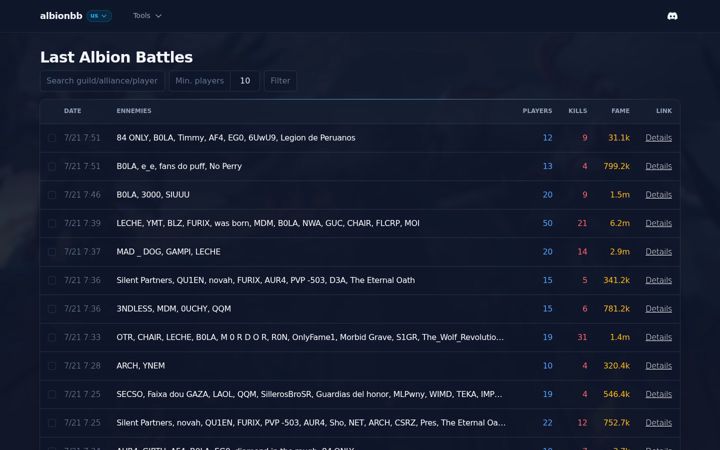Open Details for 3NDLESS, MDM, 0UCHY, QQM

(x=658, y=309)
